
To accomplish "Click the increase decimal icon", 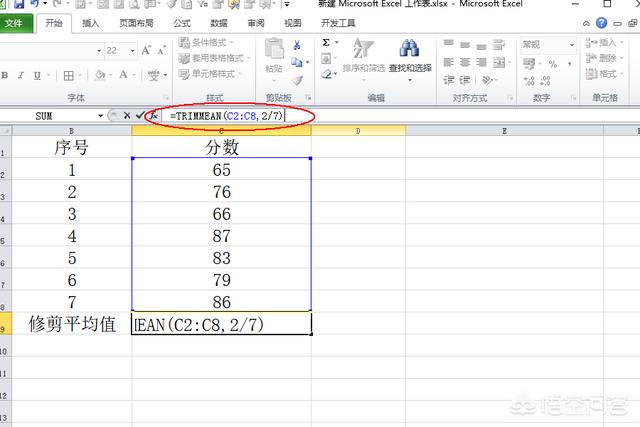I will [529, 80].
